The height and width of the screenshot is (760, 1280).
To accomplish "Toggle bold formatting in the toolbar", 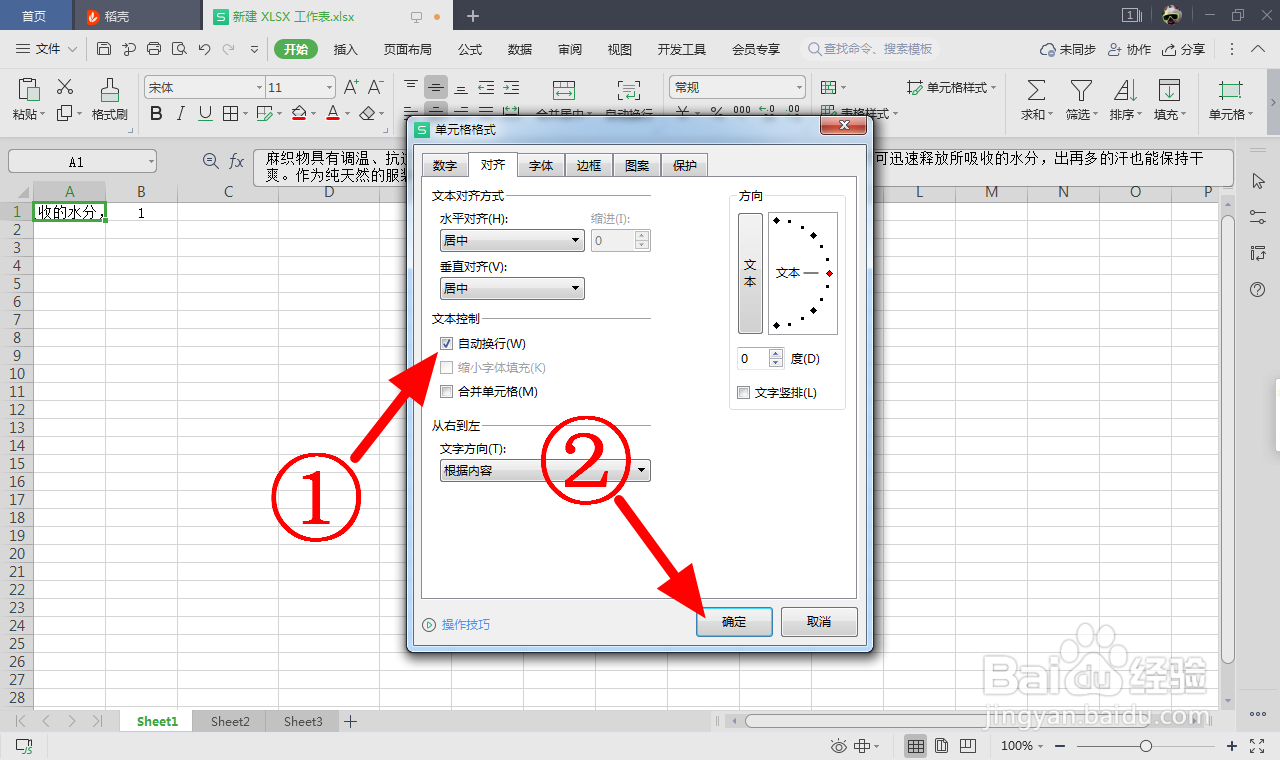I will 155,113.
